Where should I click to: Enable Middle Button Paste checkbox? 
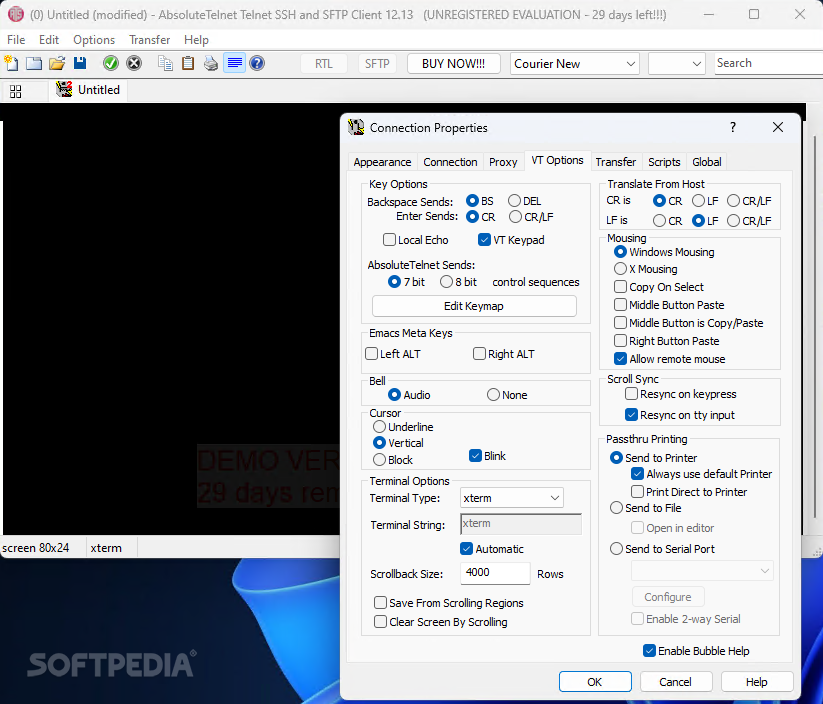click(x=669, y=305)
